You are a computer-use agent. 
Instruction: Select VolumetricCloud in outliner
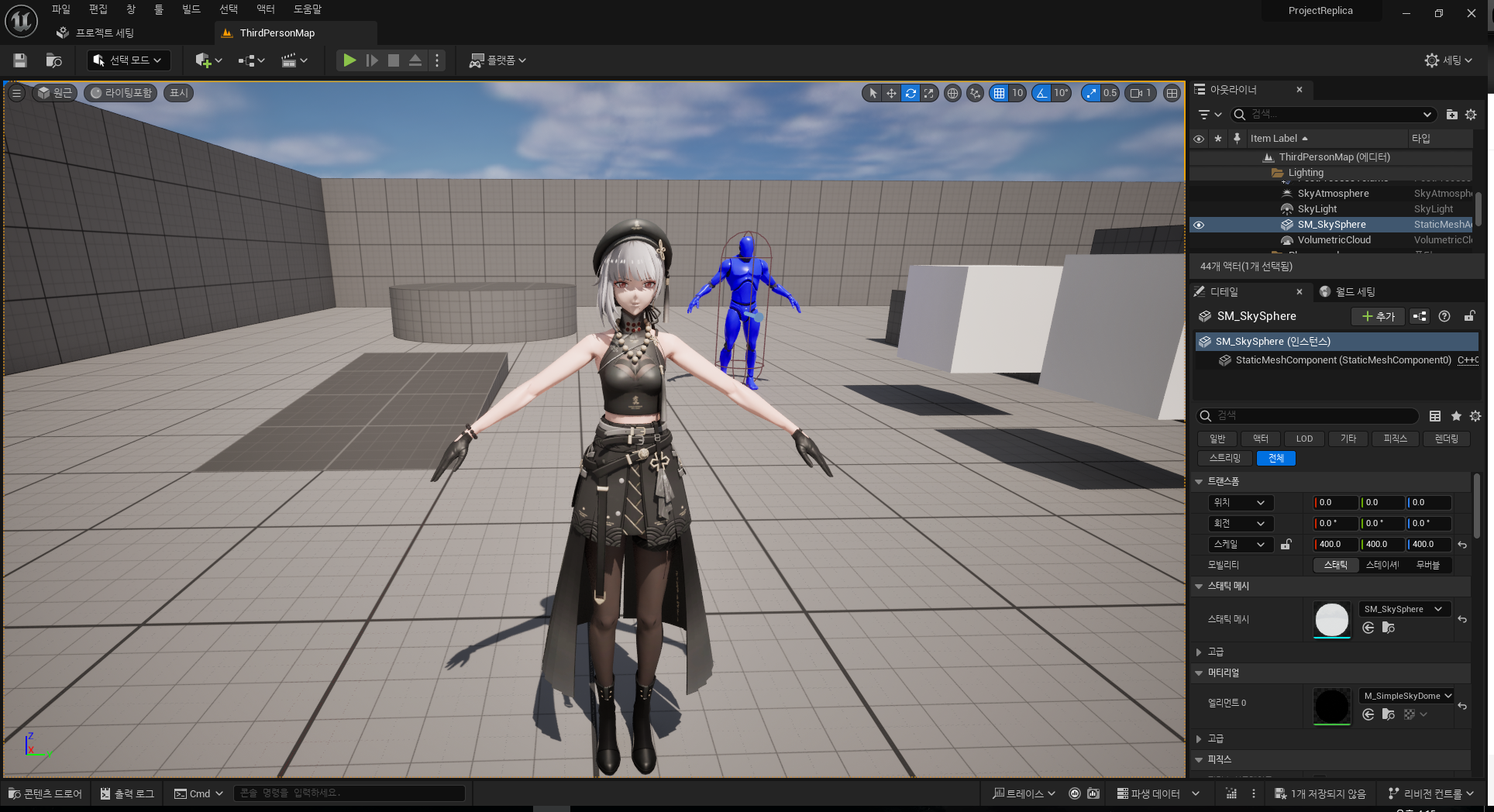pos(1334,240)
